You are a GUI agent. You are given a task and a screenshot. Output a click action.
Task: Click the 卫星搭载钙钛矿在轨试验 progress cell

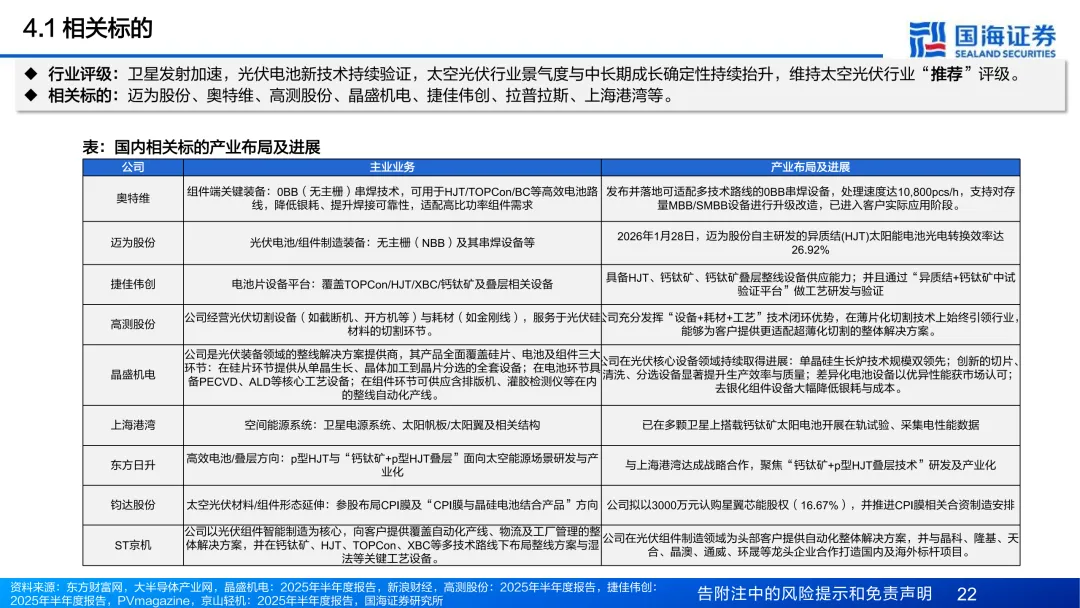810,425
